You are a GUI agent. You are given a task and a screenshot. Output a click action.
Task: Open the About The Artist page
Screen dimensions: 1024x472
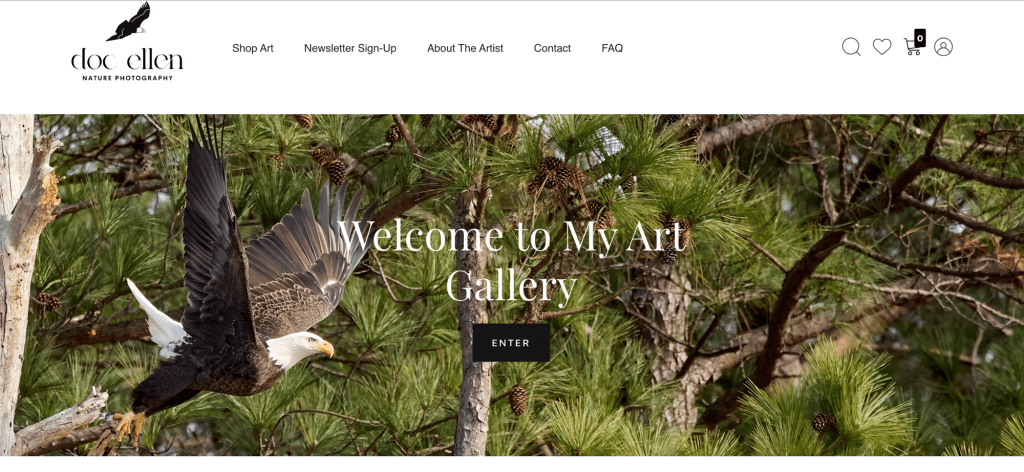[465, 48]
